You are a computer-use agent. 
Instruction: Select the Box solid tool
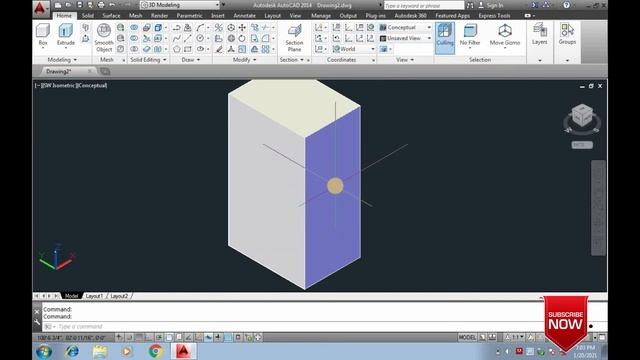(x=43, y=35)
